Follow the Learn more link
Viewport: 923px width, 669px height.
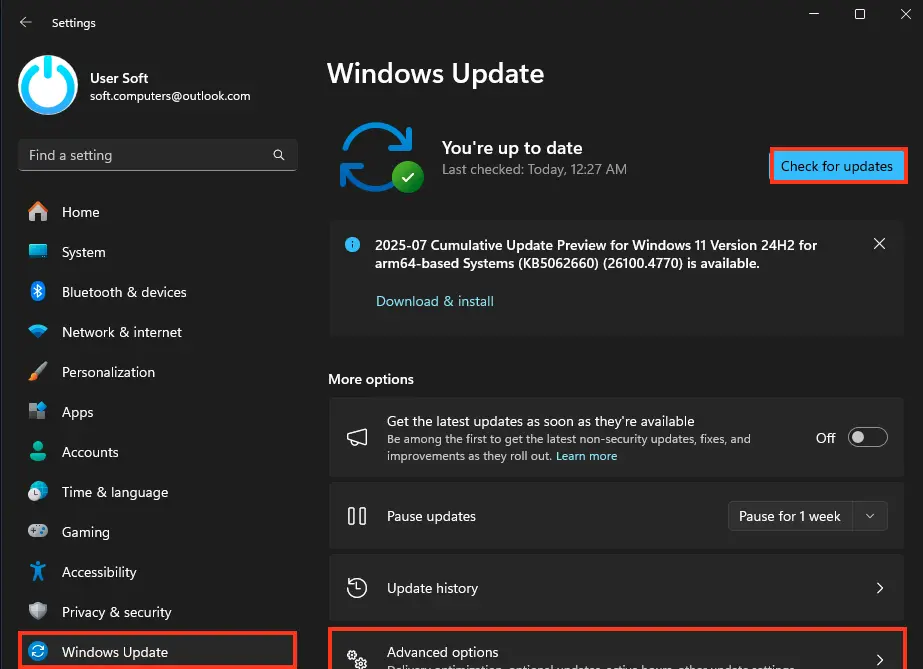click(586, 456)
